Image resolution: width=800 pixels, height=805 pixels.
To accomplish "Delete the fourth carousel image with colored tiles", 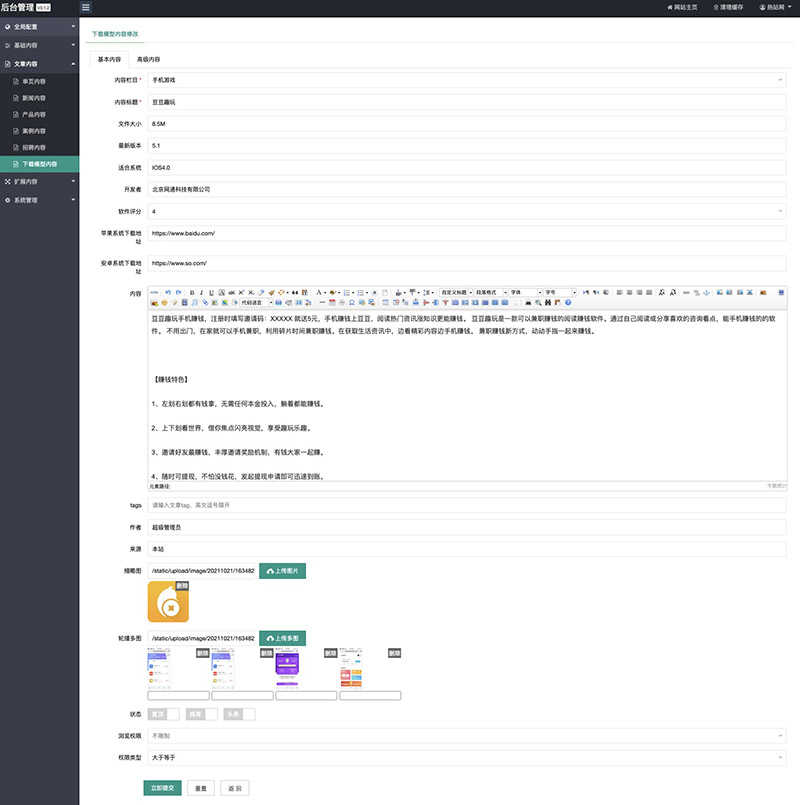I will point(394,653).
